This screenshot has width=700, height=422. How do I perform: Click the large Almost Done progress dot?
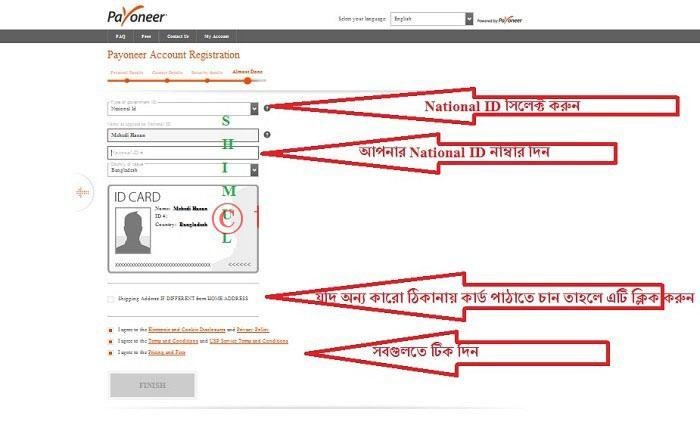tap(247, 81)
